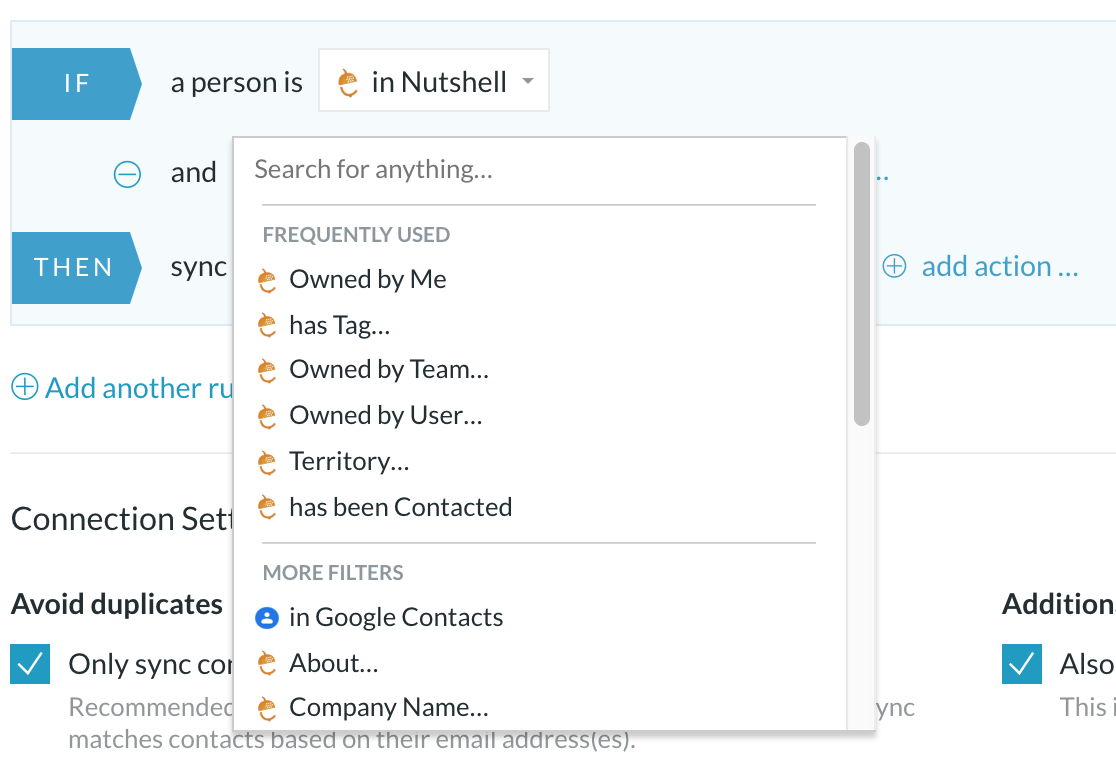This screenshot has height=764, width=1116.
Task: Click acorn icon beside Territory…
Action: [x=267, y=463]
